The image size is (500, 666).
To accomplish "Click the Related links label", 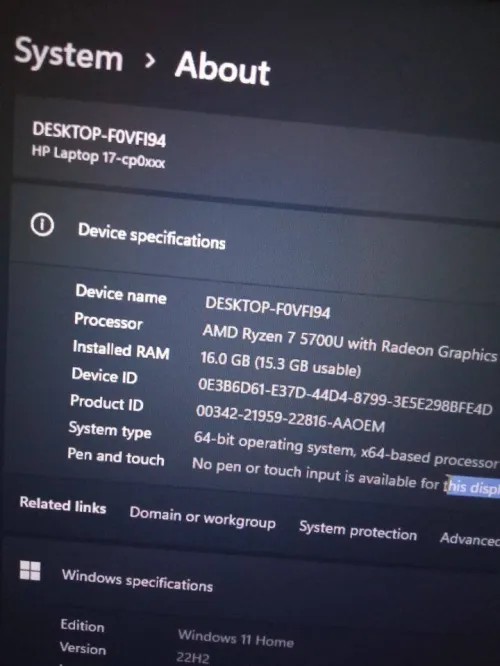I will click(x=63, y=505).
